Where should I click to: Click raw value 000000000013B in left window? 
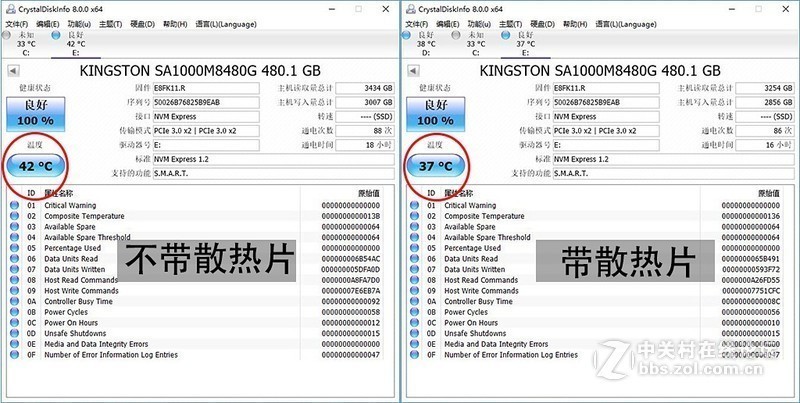[x=351, y=216]
